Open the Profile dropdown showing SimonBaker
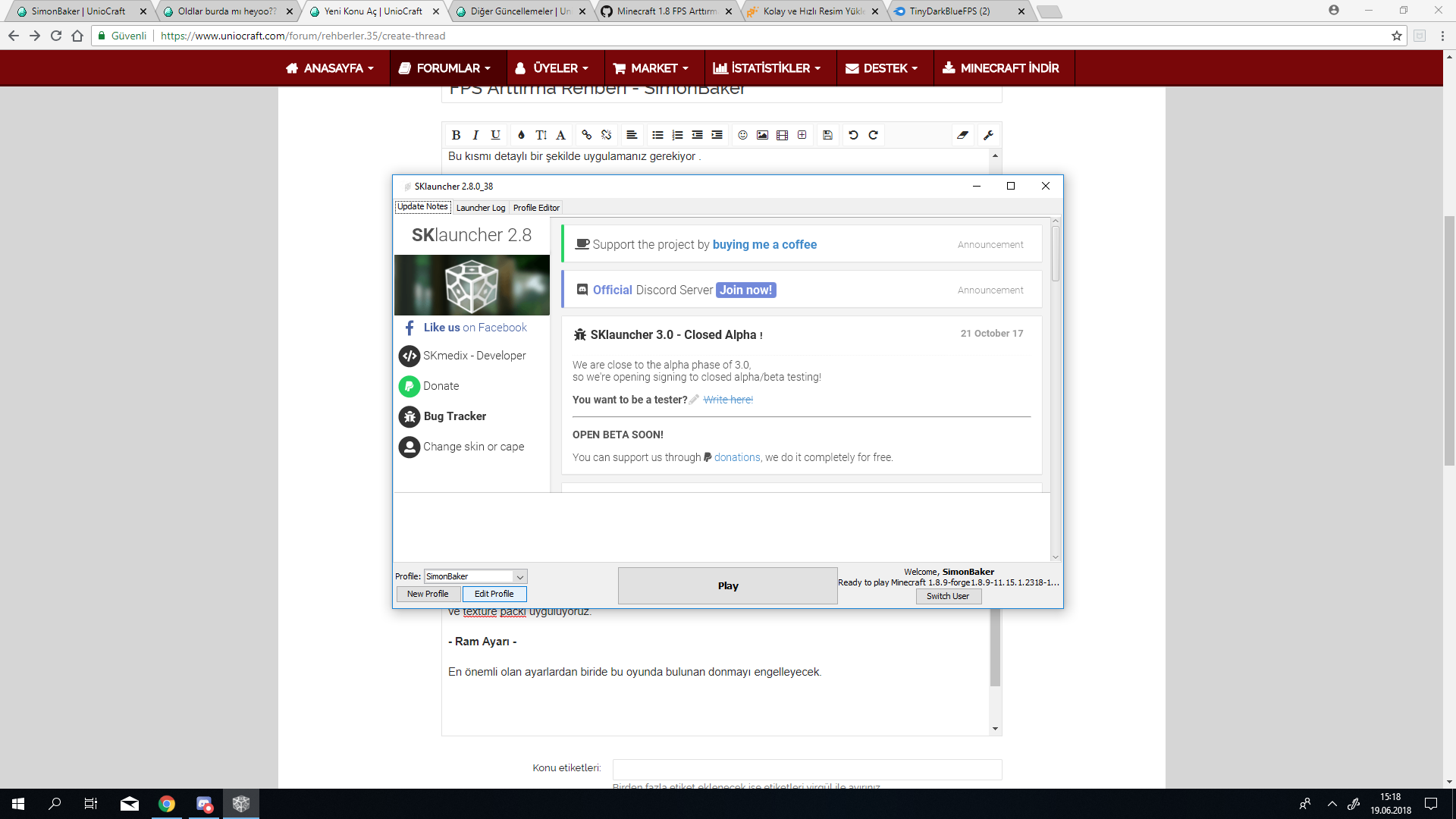Viewport: 1456px width, 819px height. (475, 576)
